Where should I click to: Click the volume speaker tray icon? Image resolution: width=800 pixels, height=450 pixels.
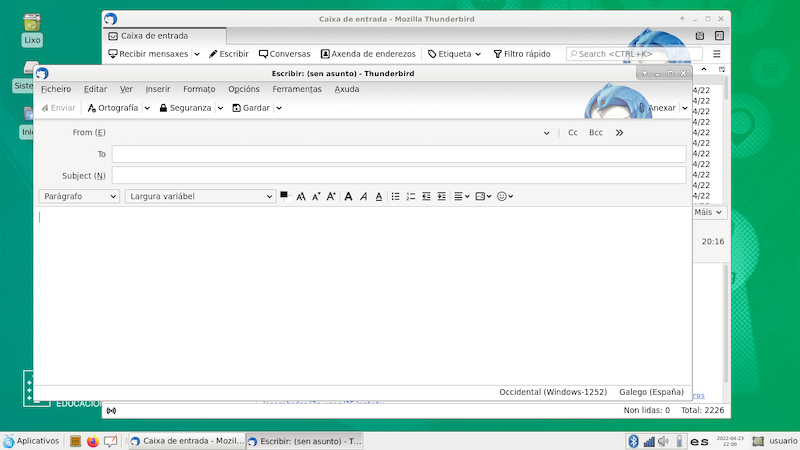(x=663, y=441)
